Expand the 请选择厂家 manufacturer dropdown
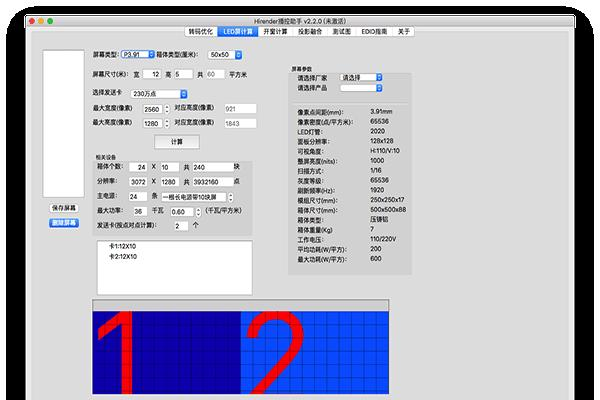Image resolution: width=600 pixels, height=400 pixels. tap(361, 77)
